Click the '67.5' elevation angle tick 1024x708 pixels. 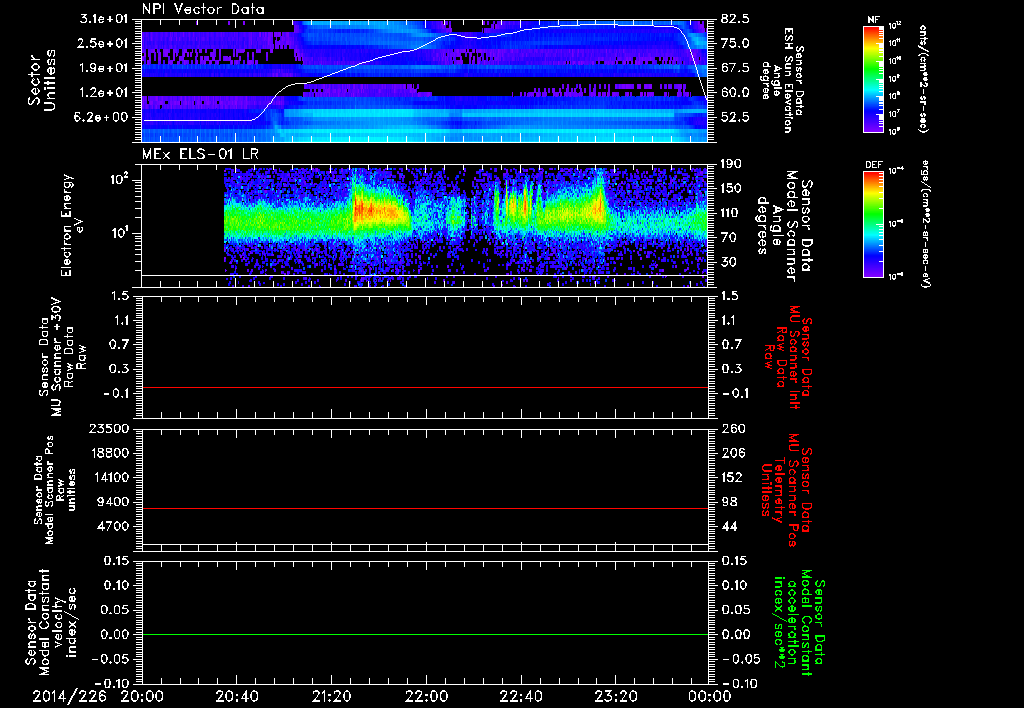735,68
